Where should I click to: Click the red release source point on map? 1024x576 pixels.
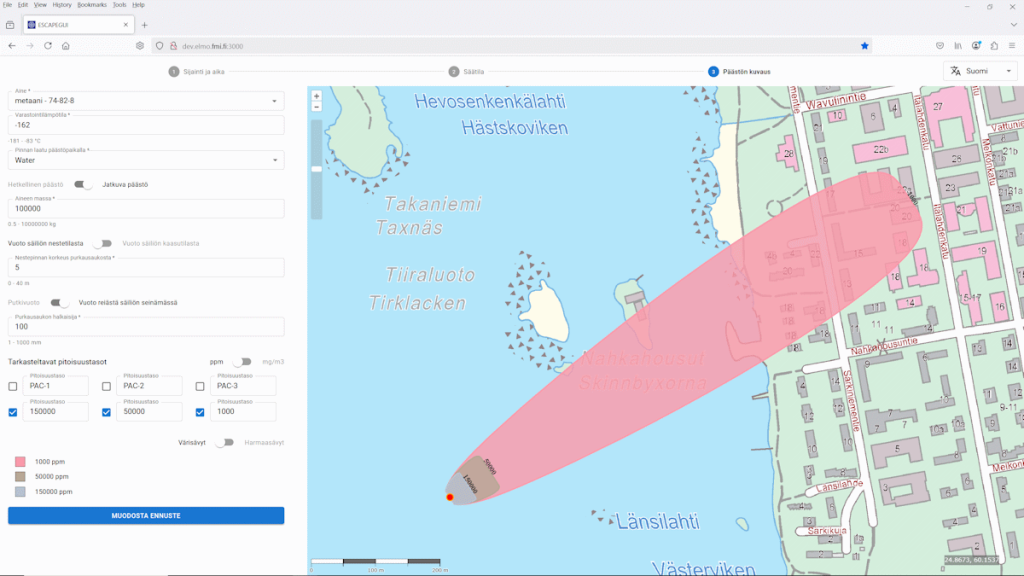point(450,497)
